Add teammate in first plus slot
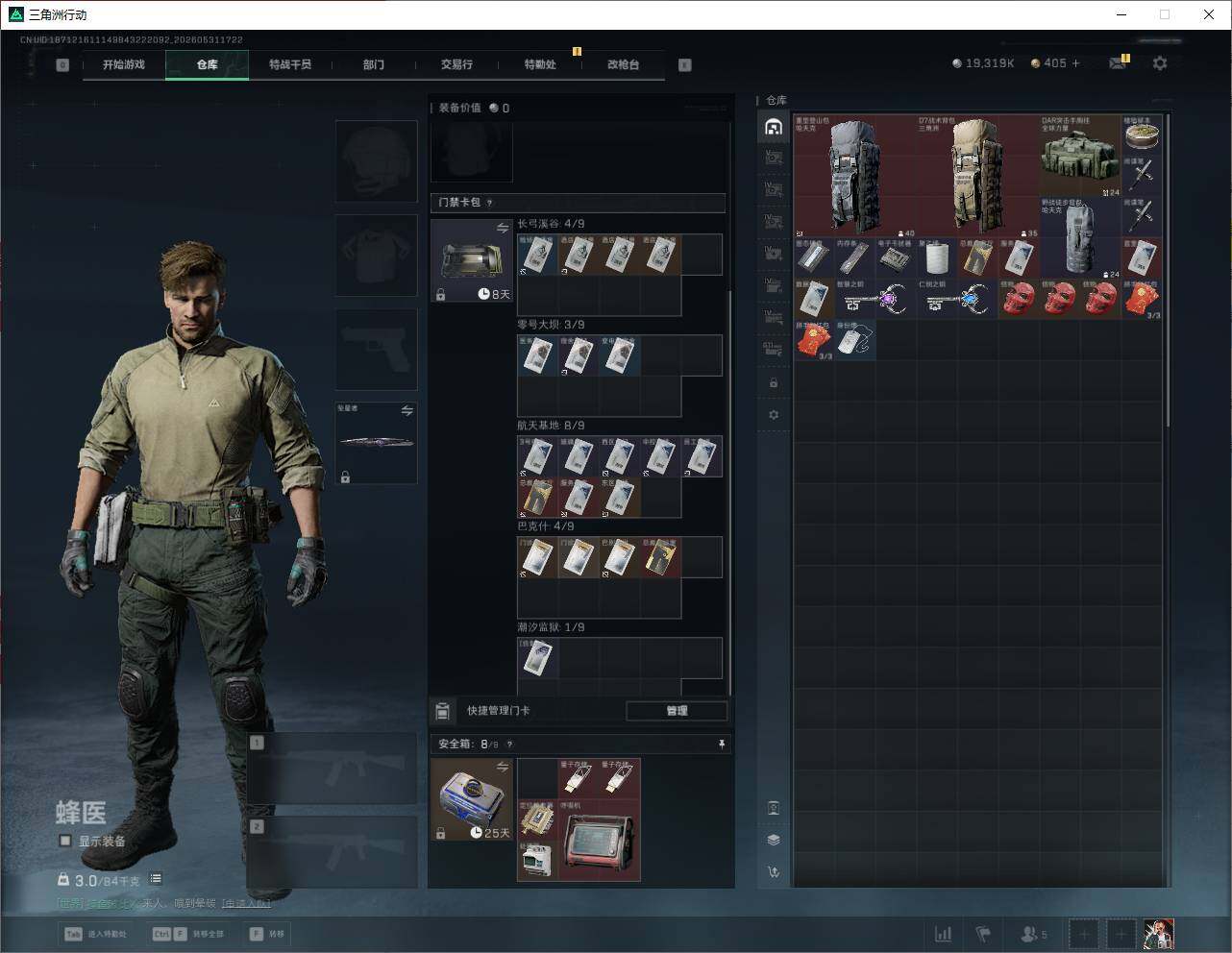 click(x=1084, y=934)
